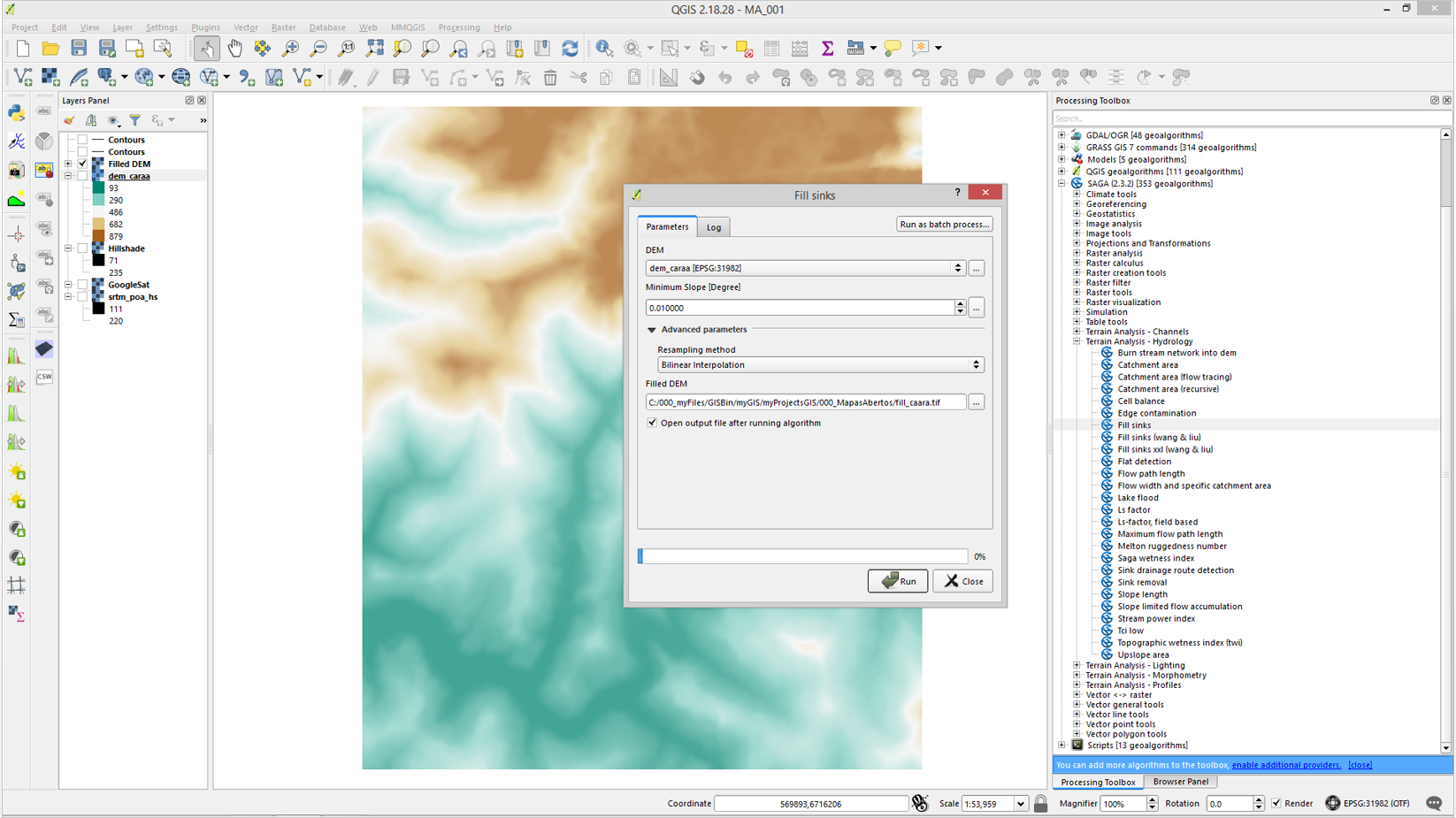Select the Pan Map hand tool

tap(234, 48)
